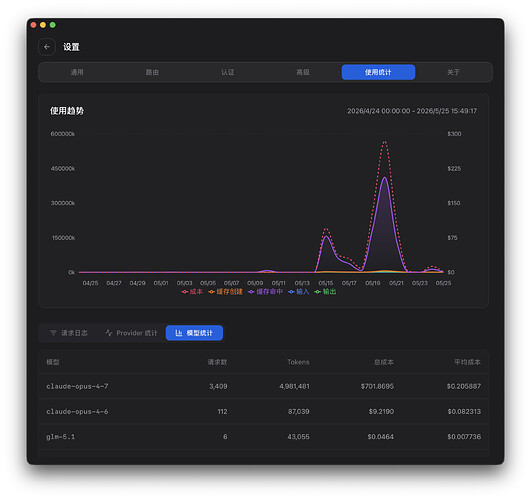Screen dimensions: 531x500
Task: Click the chart date range text
Action: [412, 111]
